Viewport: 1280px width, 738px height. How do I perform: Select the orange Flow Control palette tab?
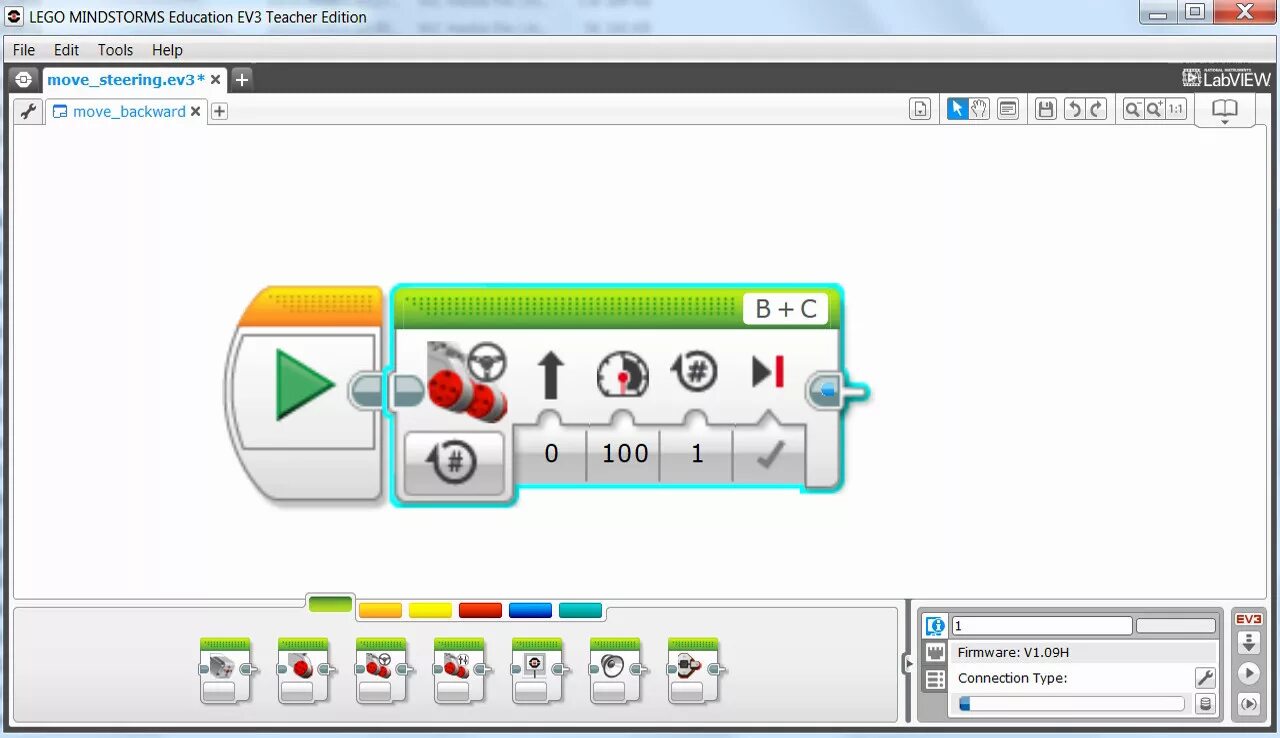[x=380, y=610]
